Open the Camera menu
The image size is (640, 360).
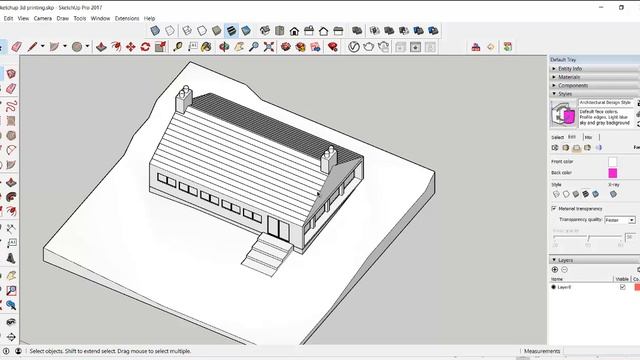pos(42,18)
